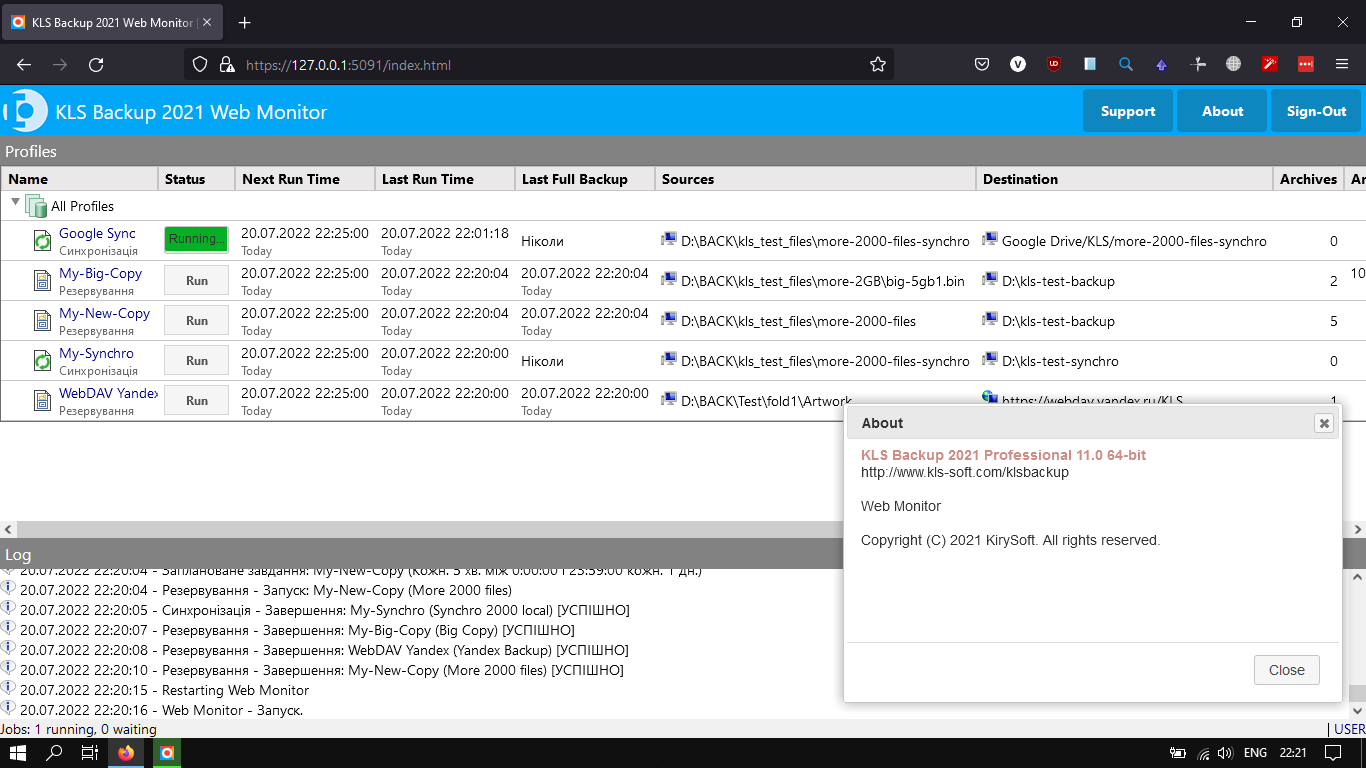The width and height of the screenshot is (1366, 768).
Task: Click the My-Big-Copy backup profile icon
Action: [42, 281]
